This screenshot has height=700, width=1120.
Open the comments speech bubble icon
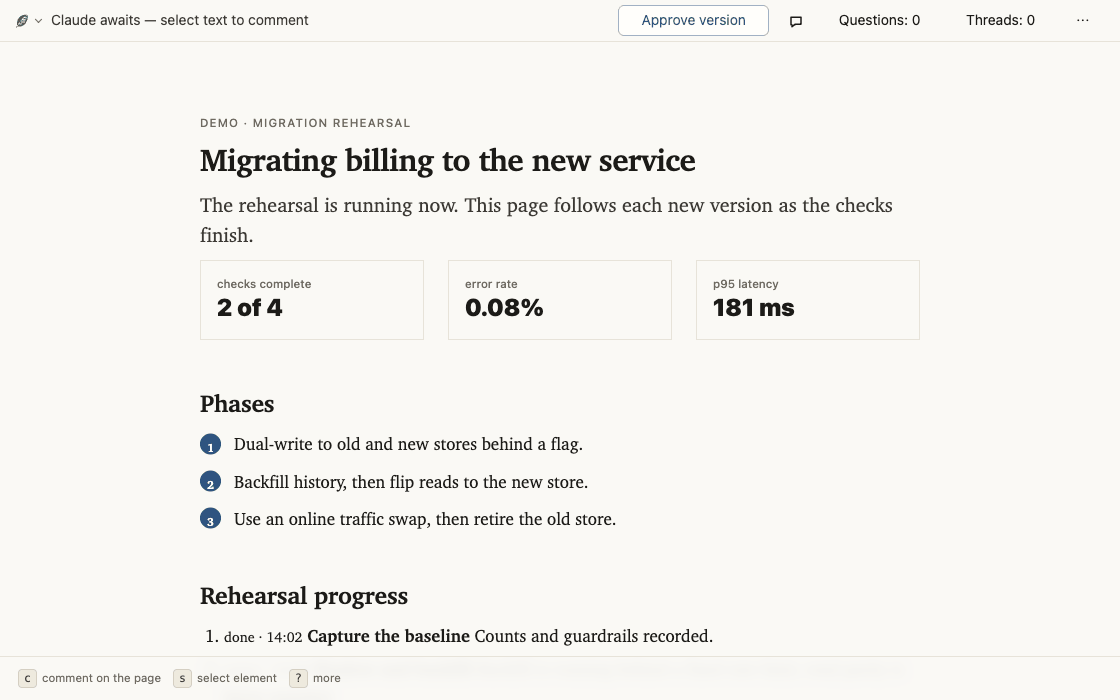click(x=796, y=21)
